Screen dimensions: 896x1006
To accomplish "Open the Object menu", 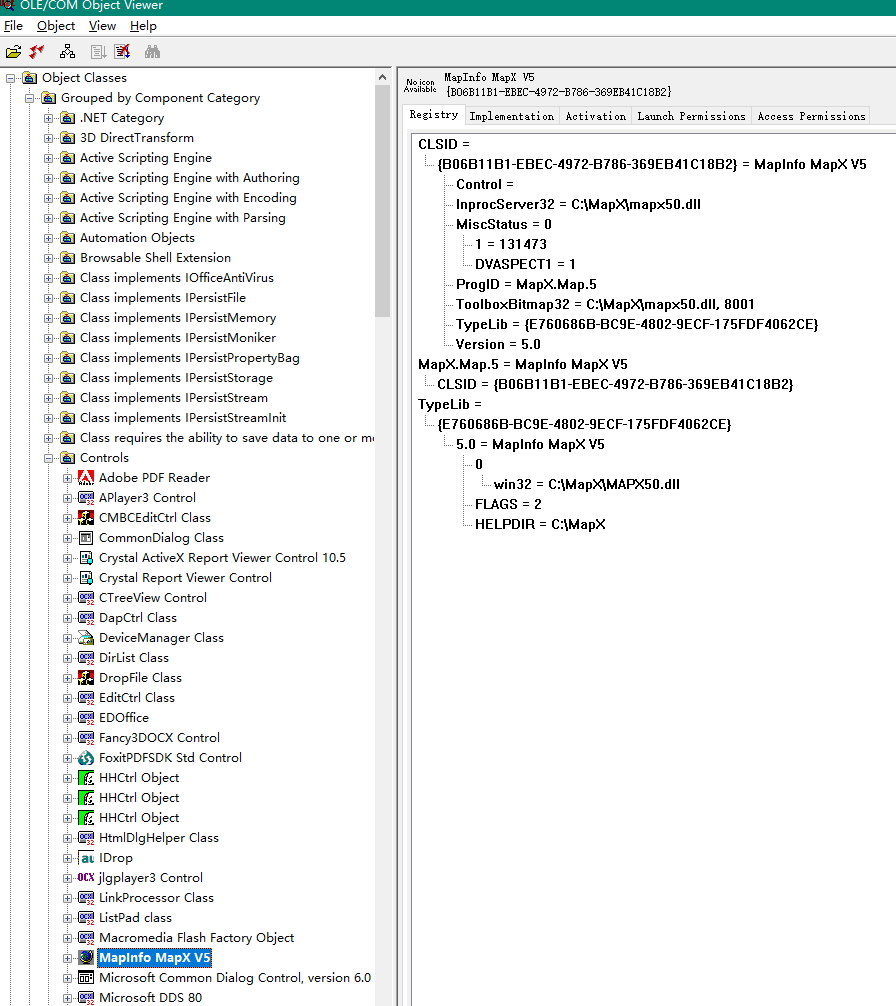I will [56, 26].
